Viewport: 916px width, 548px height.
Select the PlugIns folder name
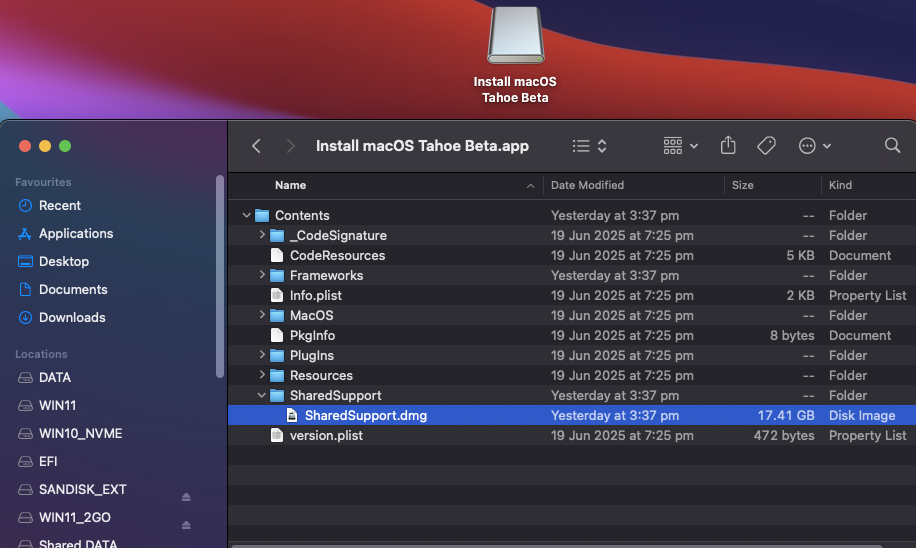312,355
